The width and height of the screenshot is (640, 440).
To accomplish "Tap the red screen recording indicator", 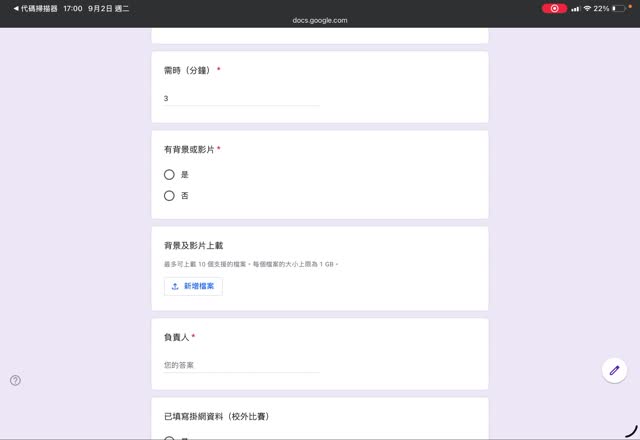I will pos(554,8).
